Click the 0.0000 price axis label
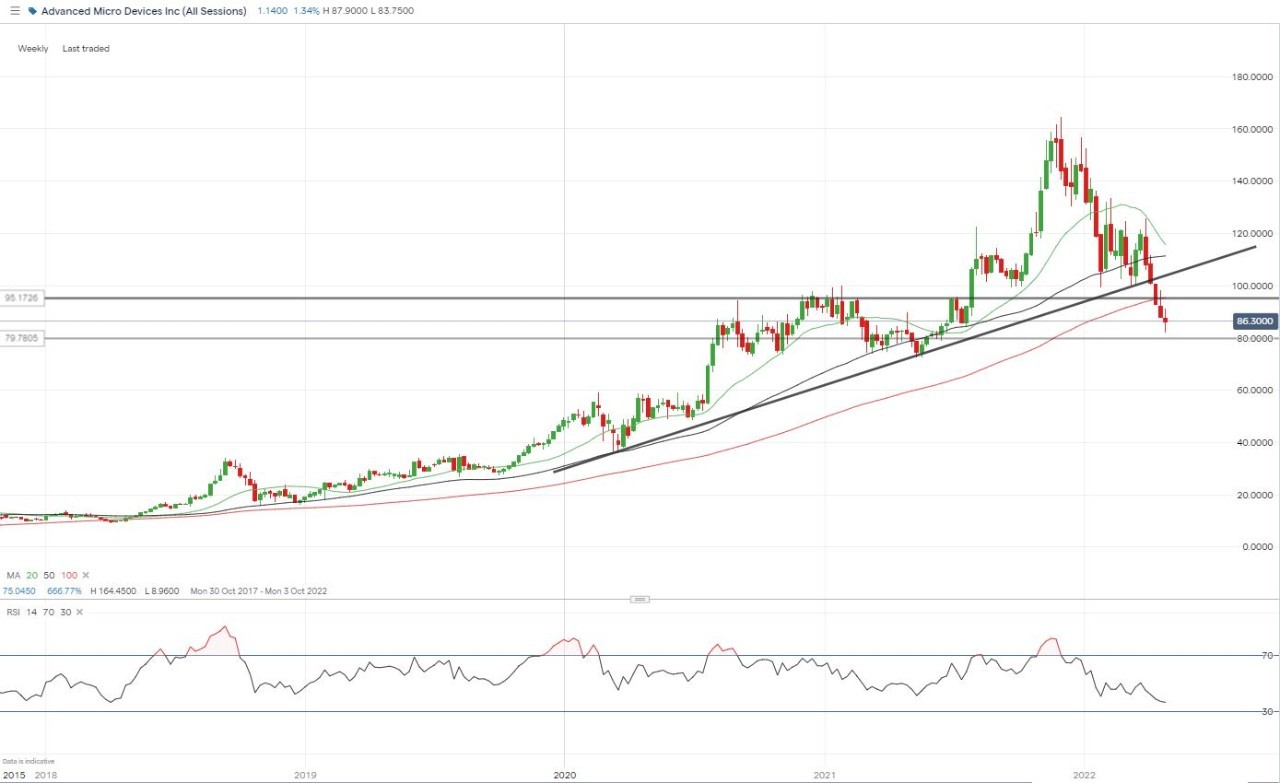1280x783 pixels. coord(1257,547)
